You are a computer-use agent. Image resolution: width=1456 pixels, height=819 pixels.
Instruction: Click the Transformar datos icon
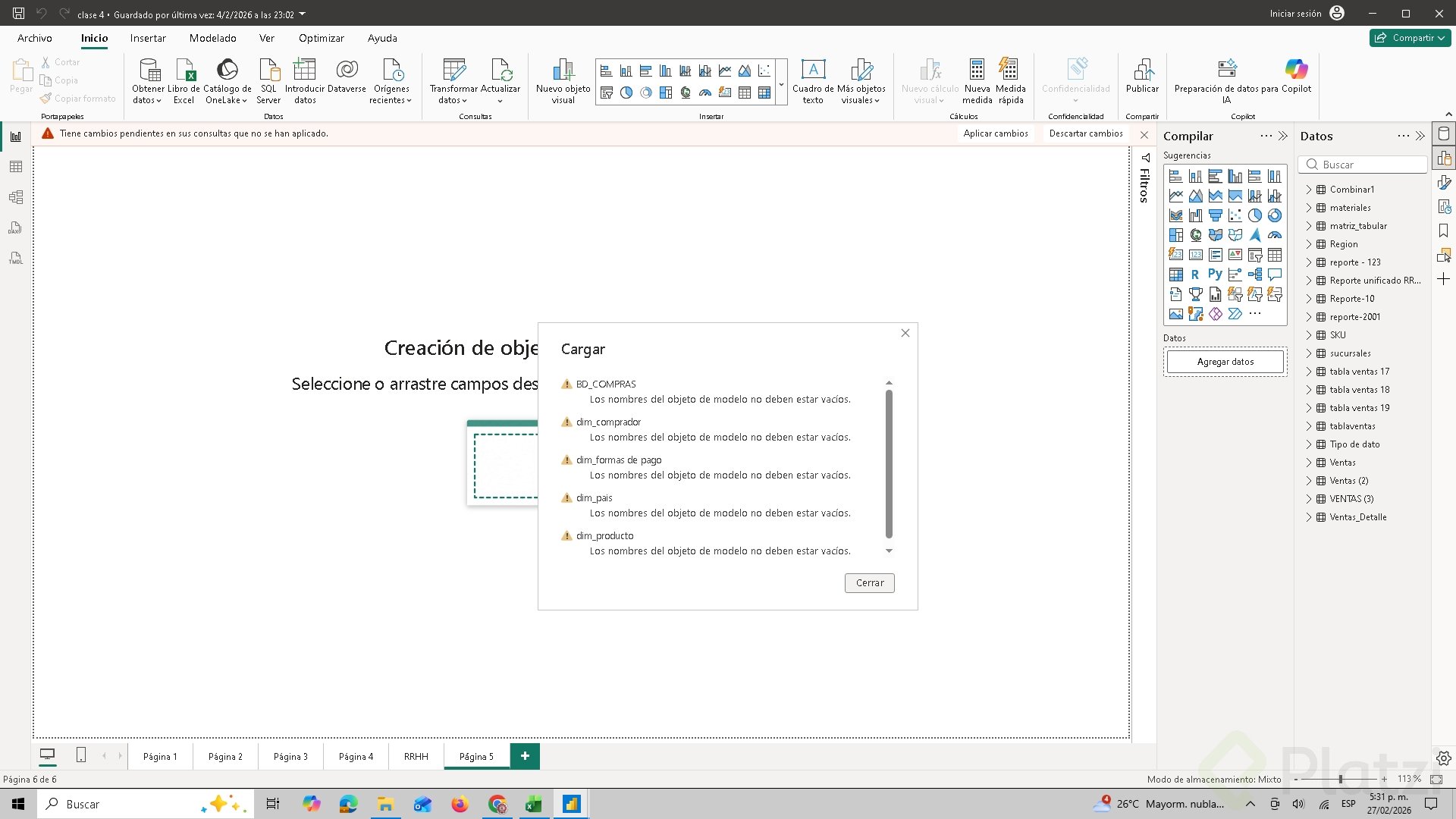tap(453, 71)
